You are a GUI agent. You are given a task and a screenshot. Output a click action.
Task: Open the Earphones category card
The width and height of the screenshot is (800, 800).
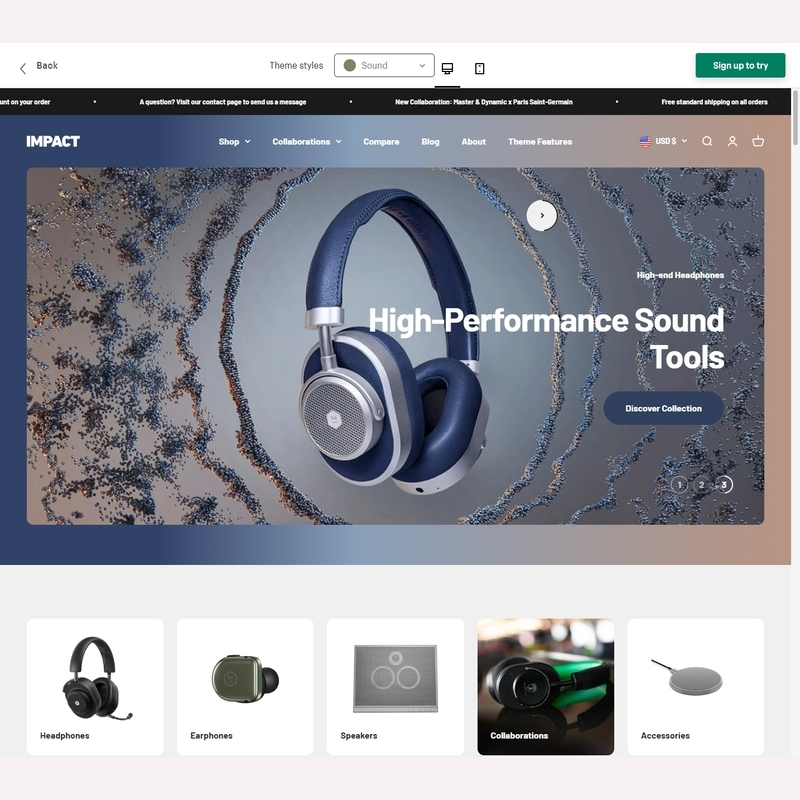(245, 686)
